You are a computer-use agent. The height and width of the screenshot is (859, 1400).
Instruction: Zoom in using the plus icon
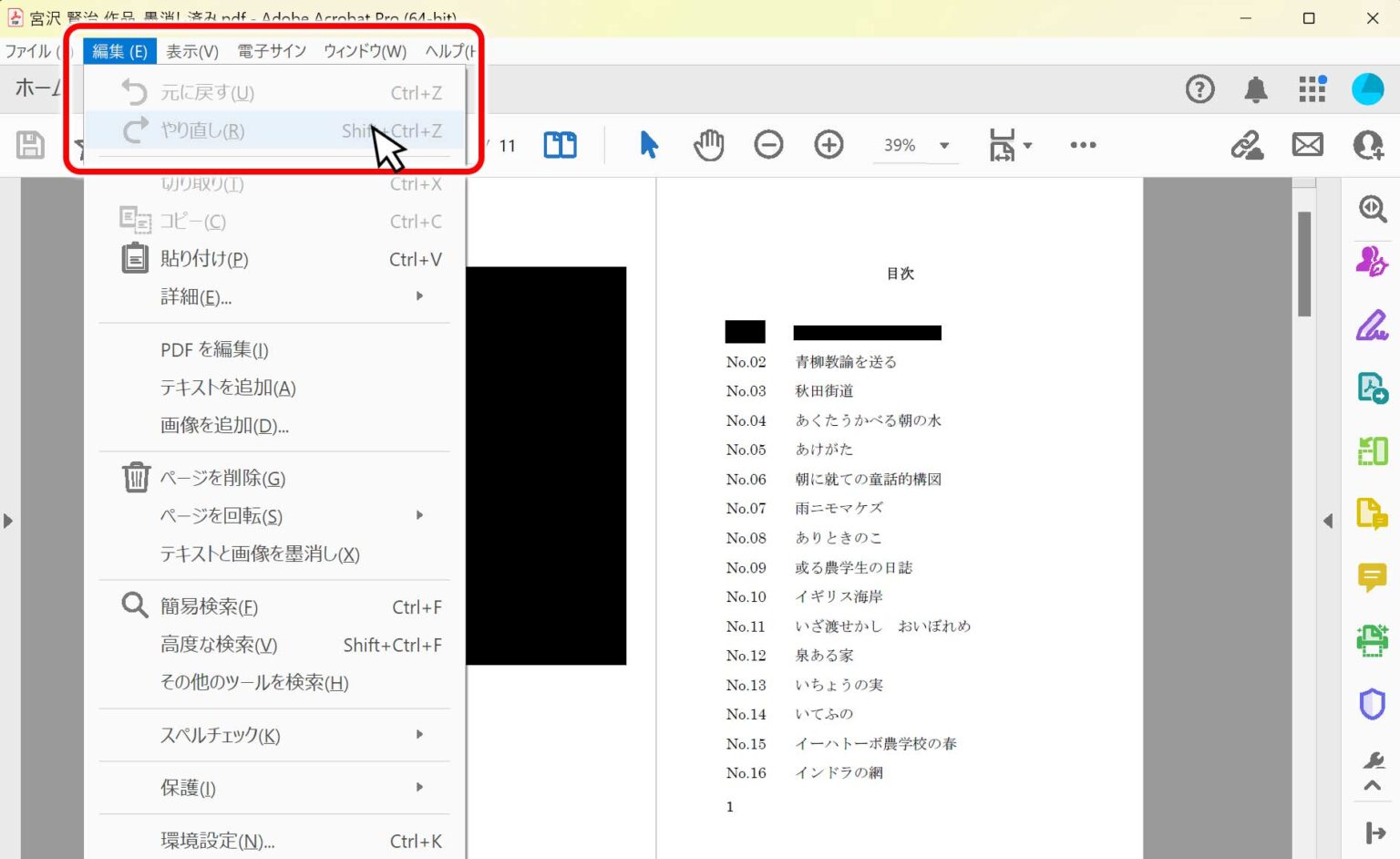click(829, 144)
